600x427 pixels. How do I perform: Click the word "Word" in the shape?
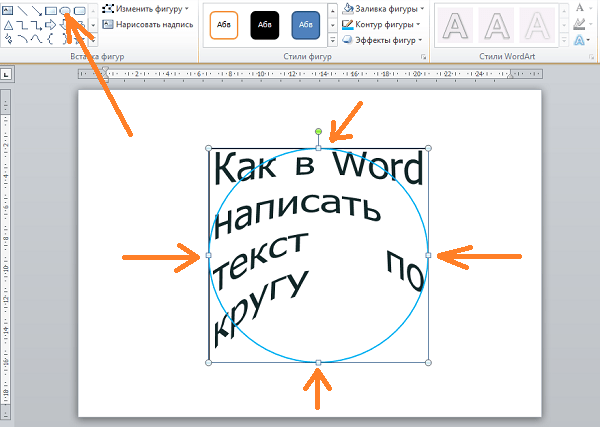[x=378, y=168]
